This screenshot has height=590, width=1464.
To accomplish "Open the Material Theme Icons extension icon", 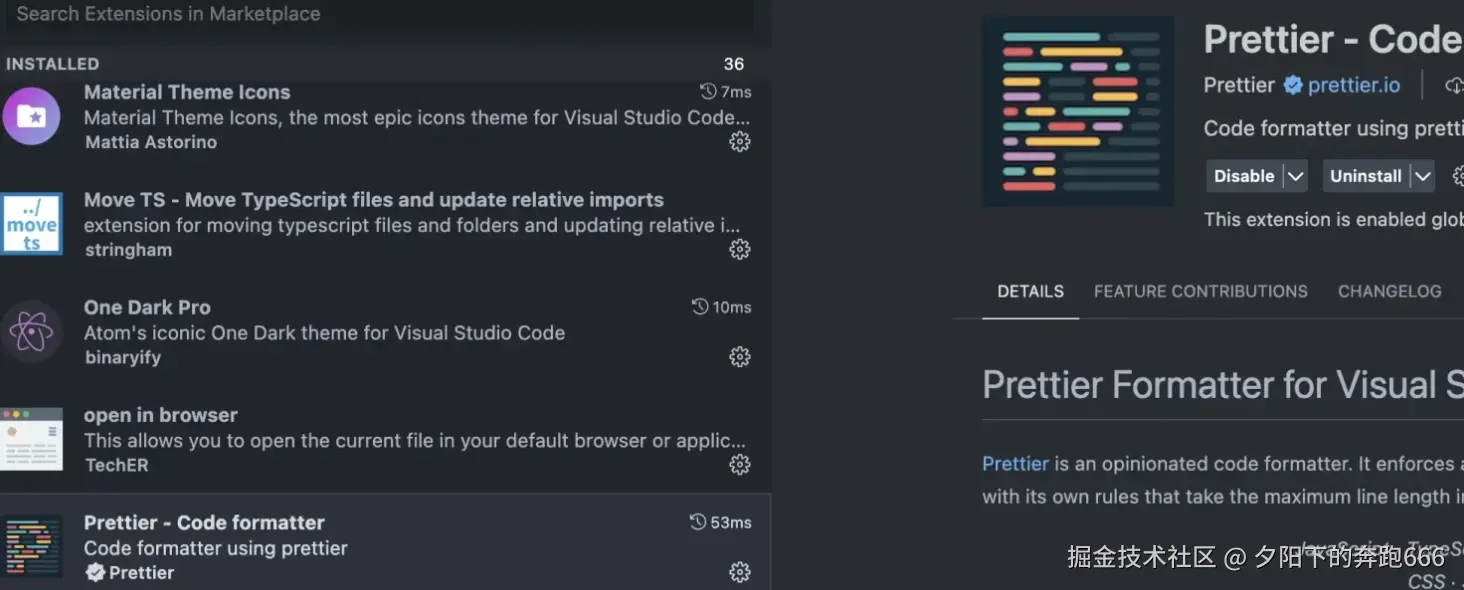I will [x=31, y=116].
